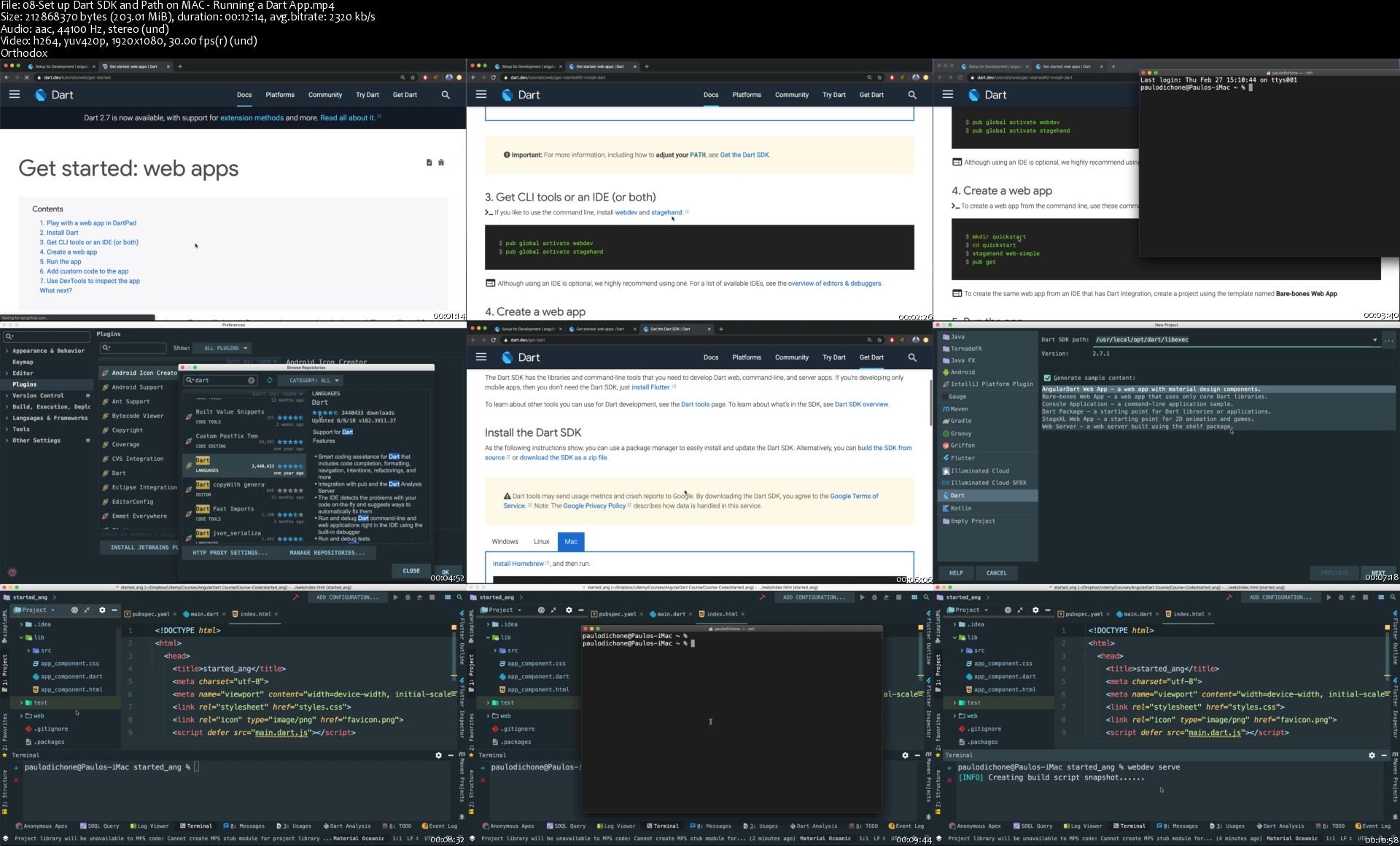This screenshot has height=846, width=1400.
Task: Uncheck the Generate sample content checkbox
Action: tap(1047, 378)
